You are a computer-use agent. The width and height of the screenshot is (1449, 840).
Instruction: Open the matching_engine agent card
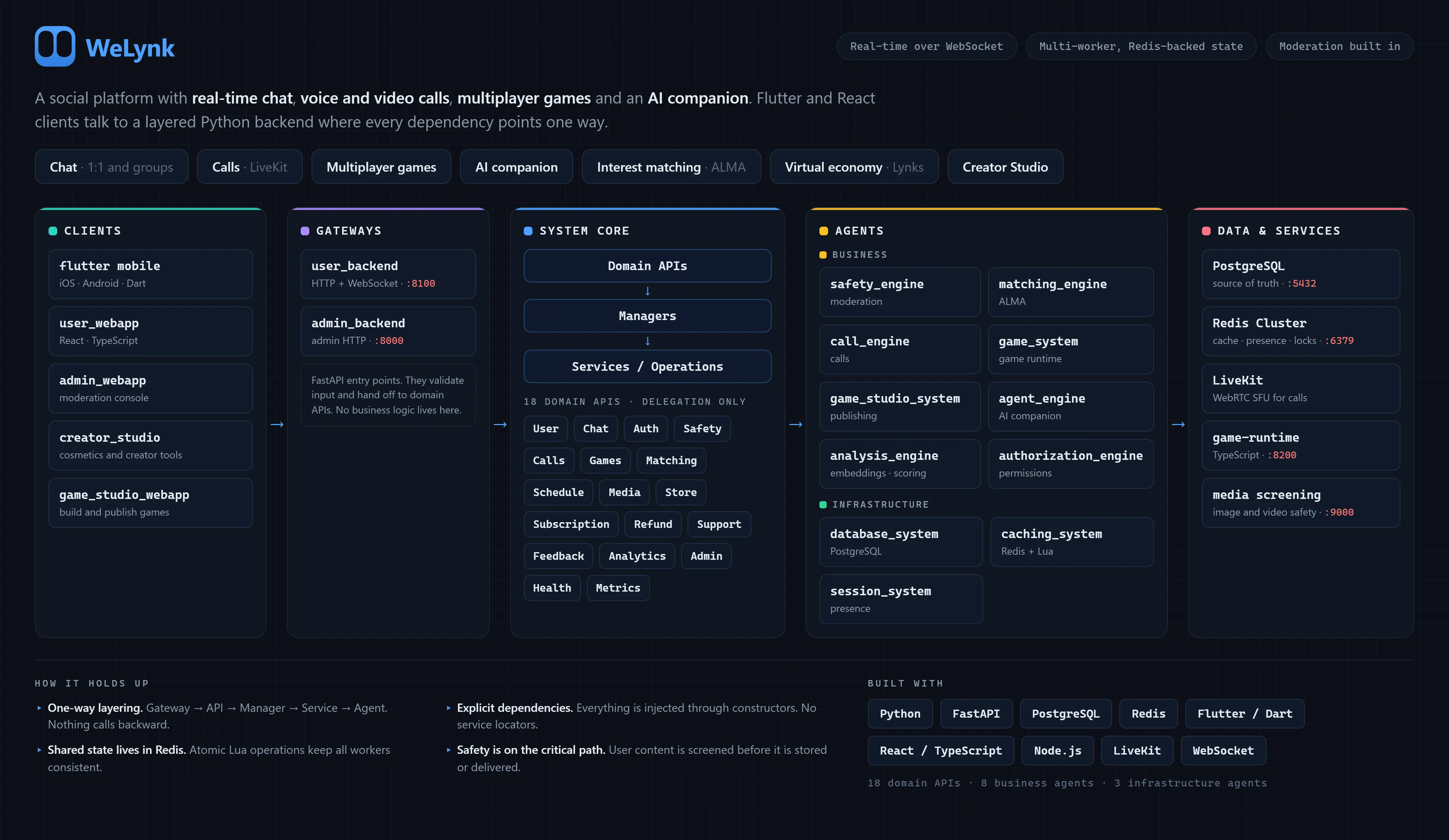[1071, 292]
